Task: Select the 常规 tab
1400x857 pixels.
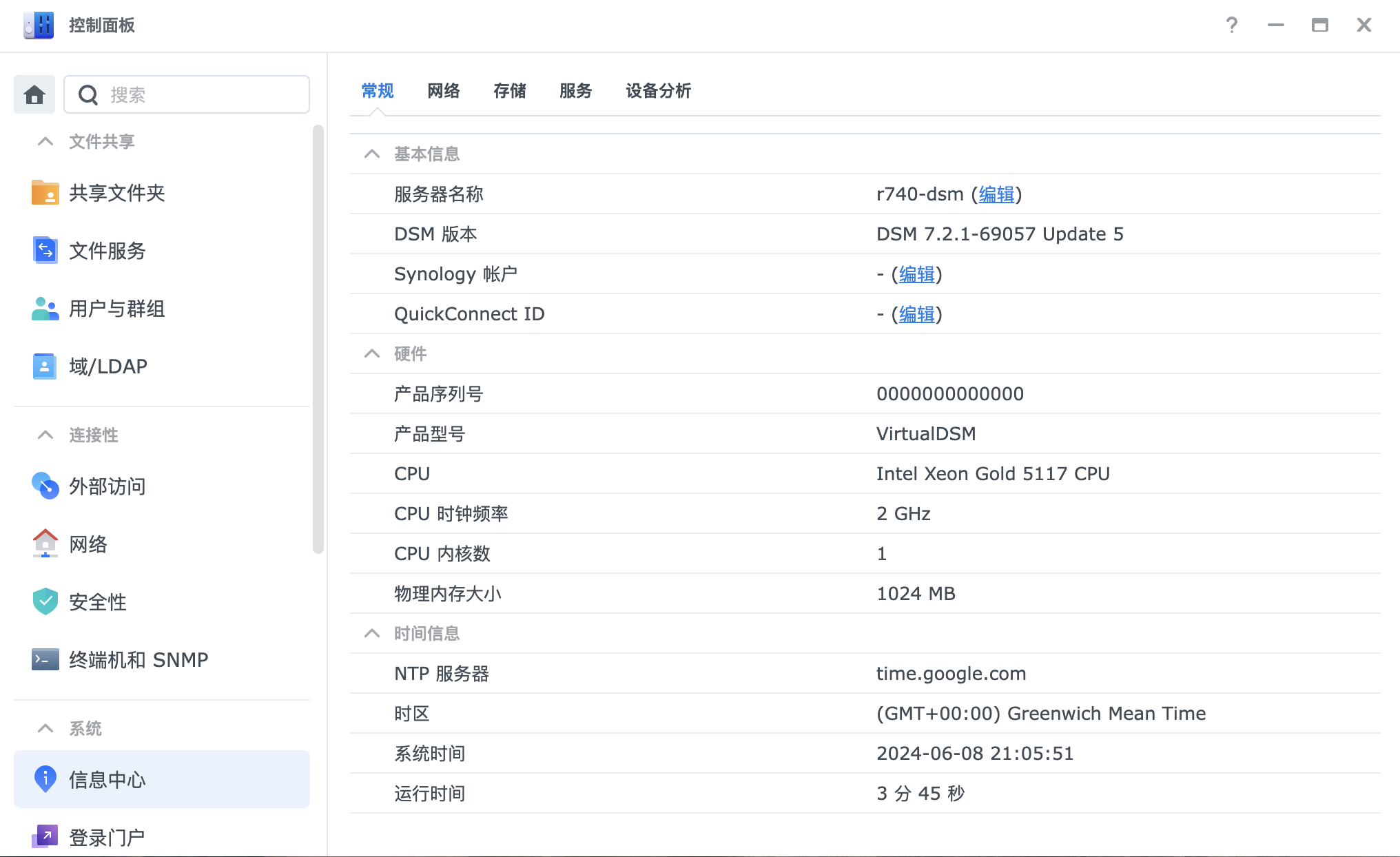Action: 378,91
